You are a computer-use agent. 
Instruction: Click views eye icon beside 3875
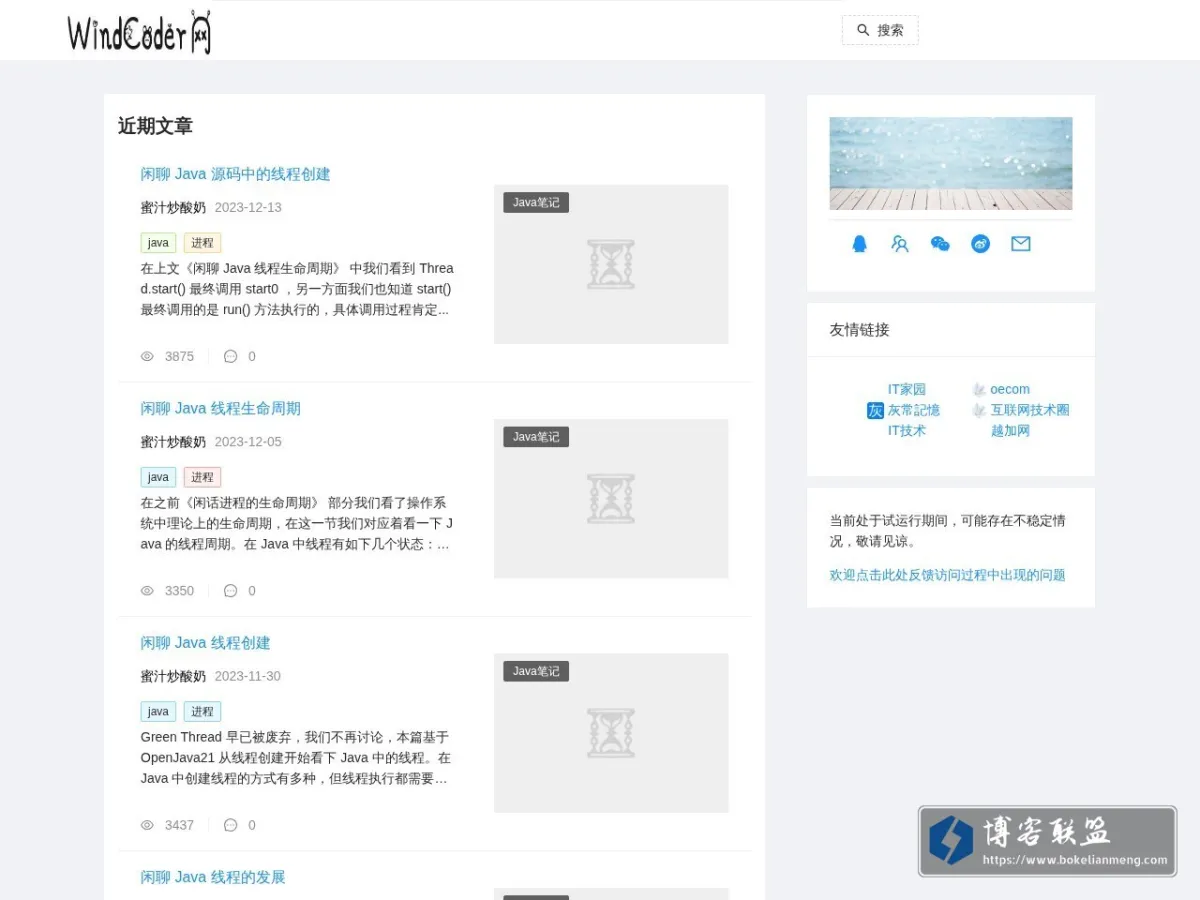pos(147,356)
